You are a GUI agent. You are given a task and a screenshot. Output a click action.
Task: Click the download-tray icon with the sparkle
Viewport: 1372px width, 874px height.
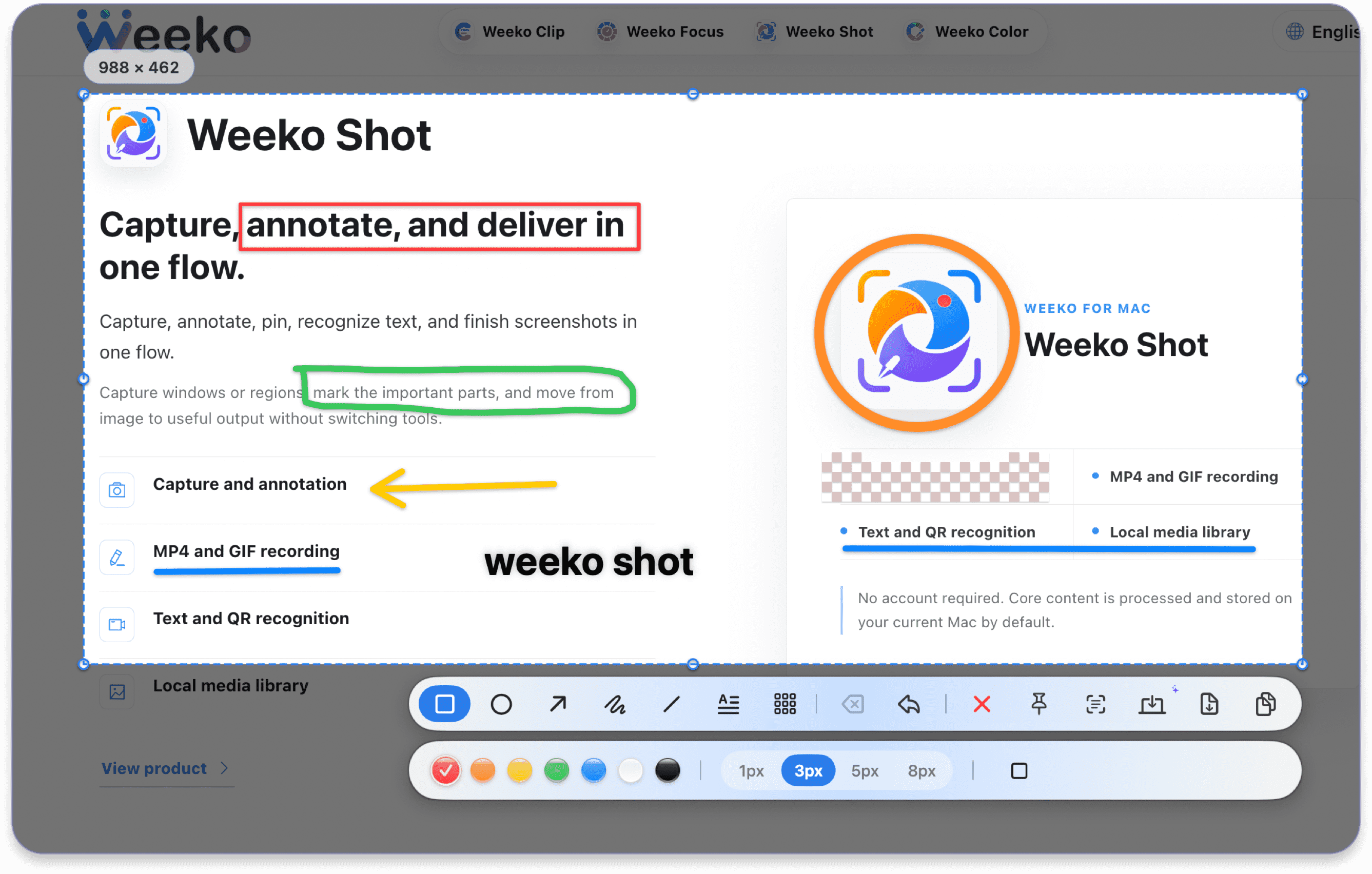[1152, 704]
